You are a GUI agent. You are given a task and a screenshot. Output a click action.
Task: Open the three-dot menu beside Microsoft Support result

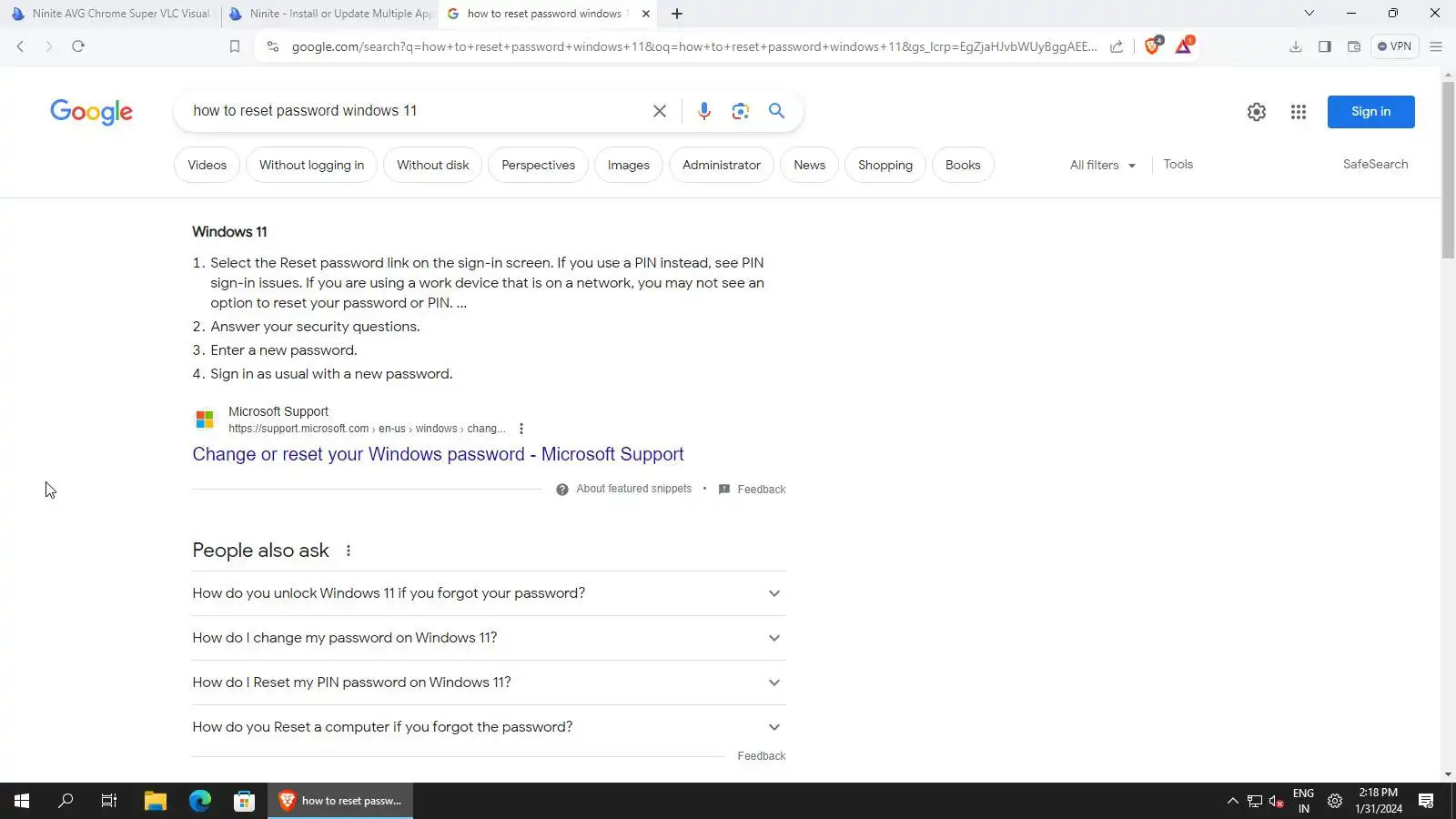click(521, 429)
